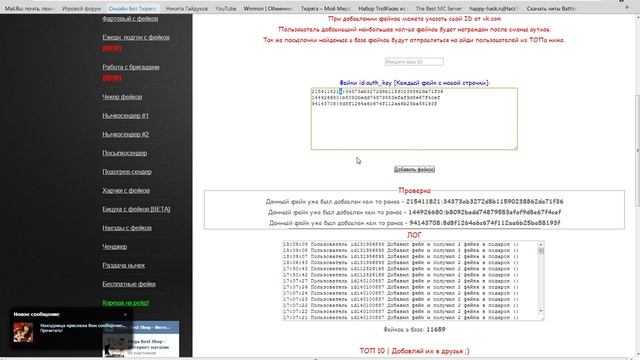Screen dimensions: 640x360
Task: Click the page vertical scrollbar
Action: tap(637, 151)
